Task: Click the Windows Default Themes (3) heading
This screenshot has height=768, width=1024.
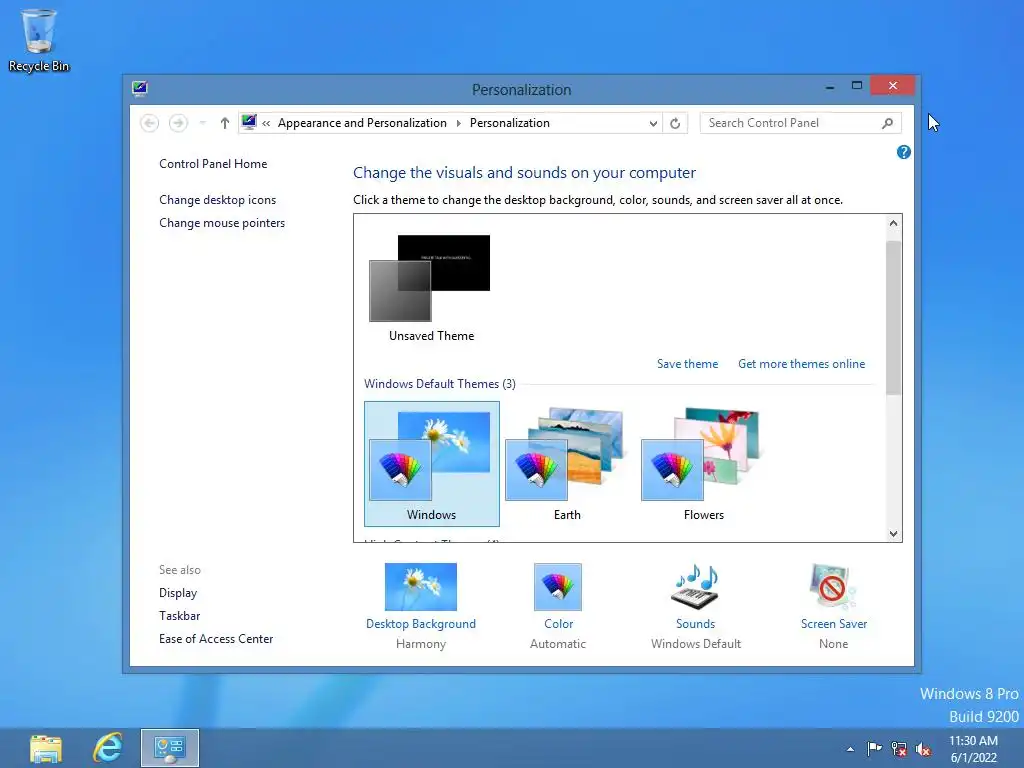Action: (440, 384)
